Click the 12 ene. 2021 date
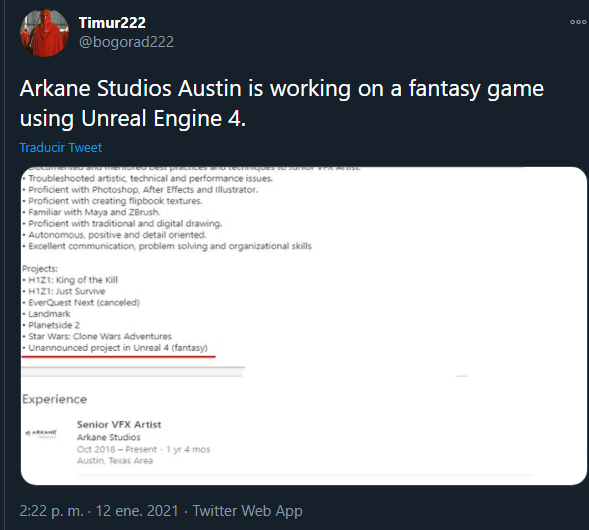The image size is (589, 530). click(x=137, y=511)
